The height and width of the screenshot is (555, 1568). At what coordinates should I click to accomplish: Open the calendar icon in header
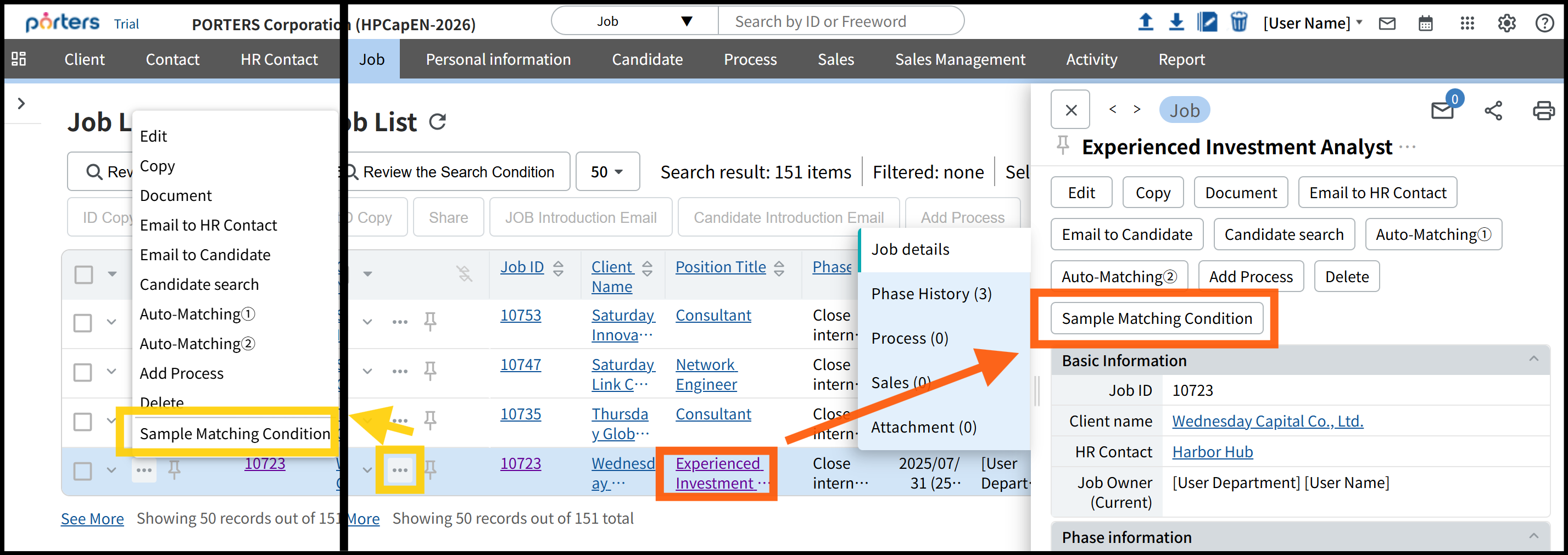[x=1426, y=24]
